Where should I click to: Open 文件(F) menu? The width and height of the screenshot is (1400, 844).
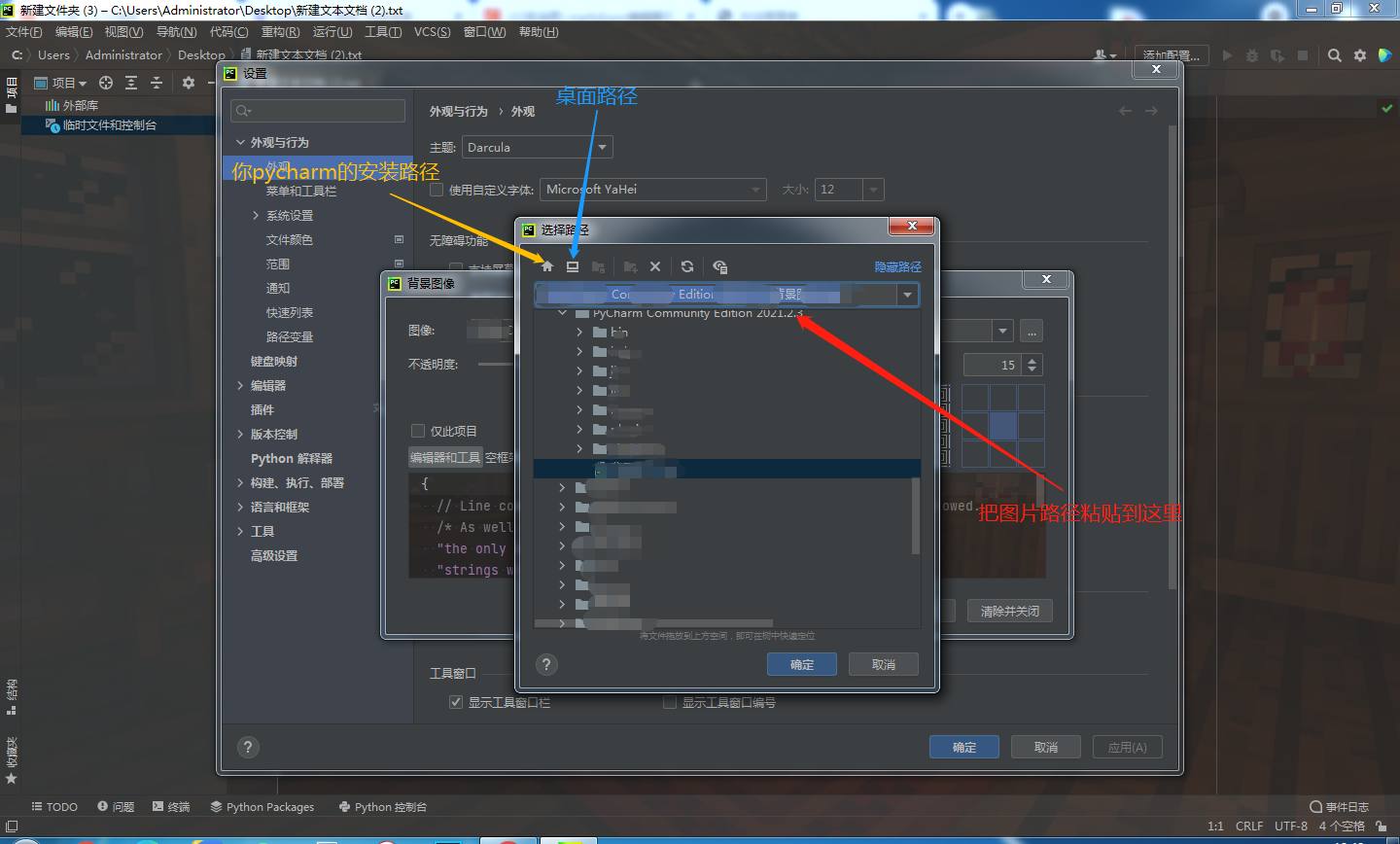[23, 32]
